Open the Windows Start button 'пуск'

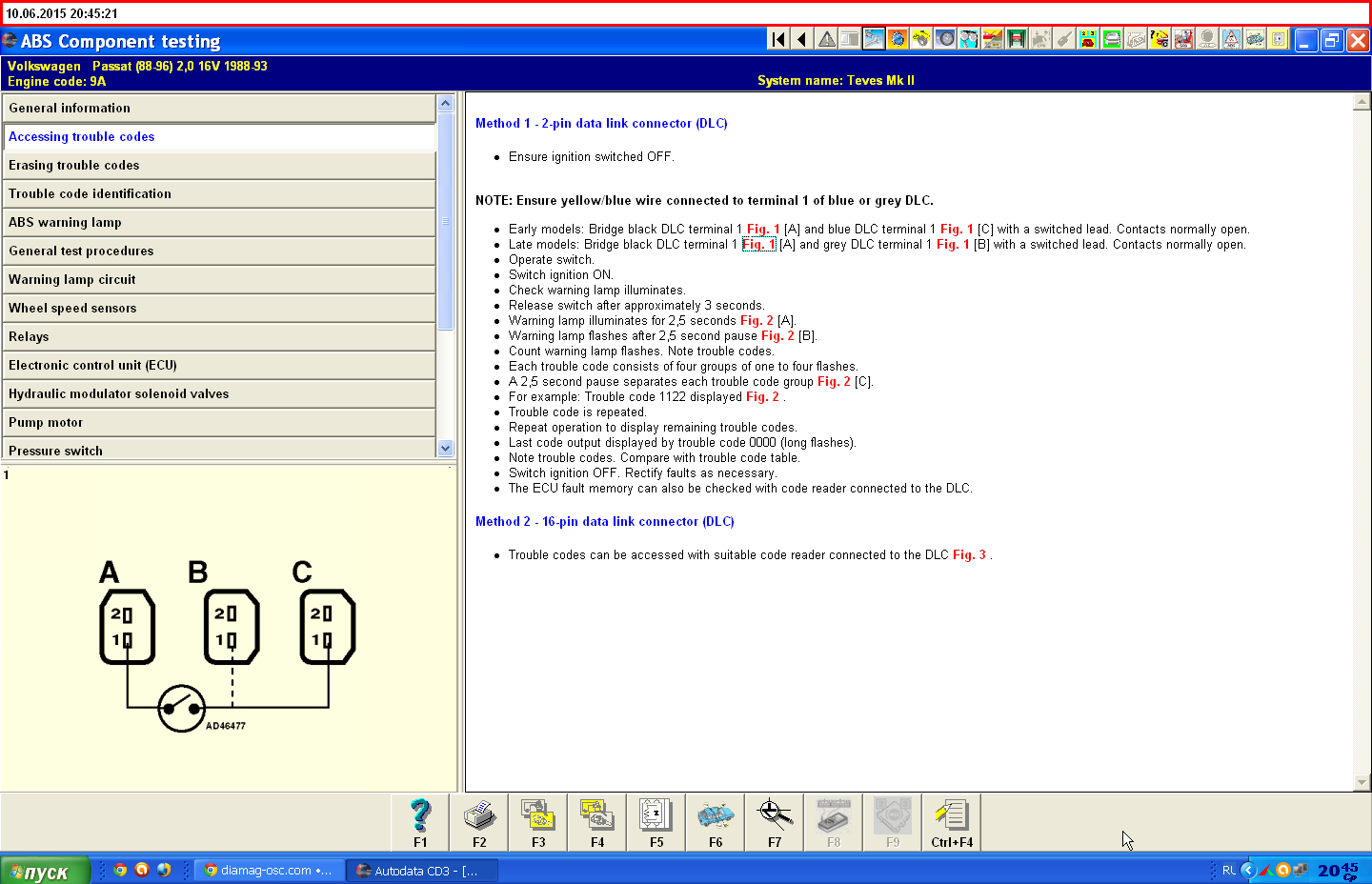click(x=45, y=871)
